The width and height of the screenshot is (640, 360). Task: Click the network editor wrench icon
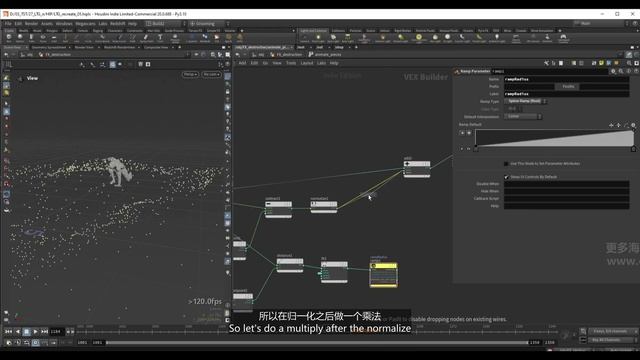point(546,63)
